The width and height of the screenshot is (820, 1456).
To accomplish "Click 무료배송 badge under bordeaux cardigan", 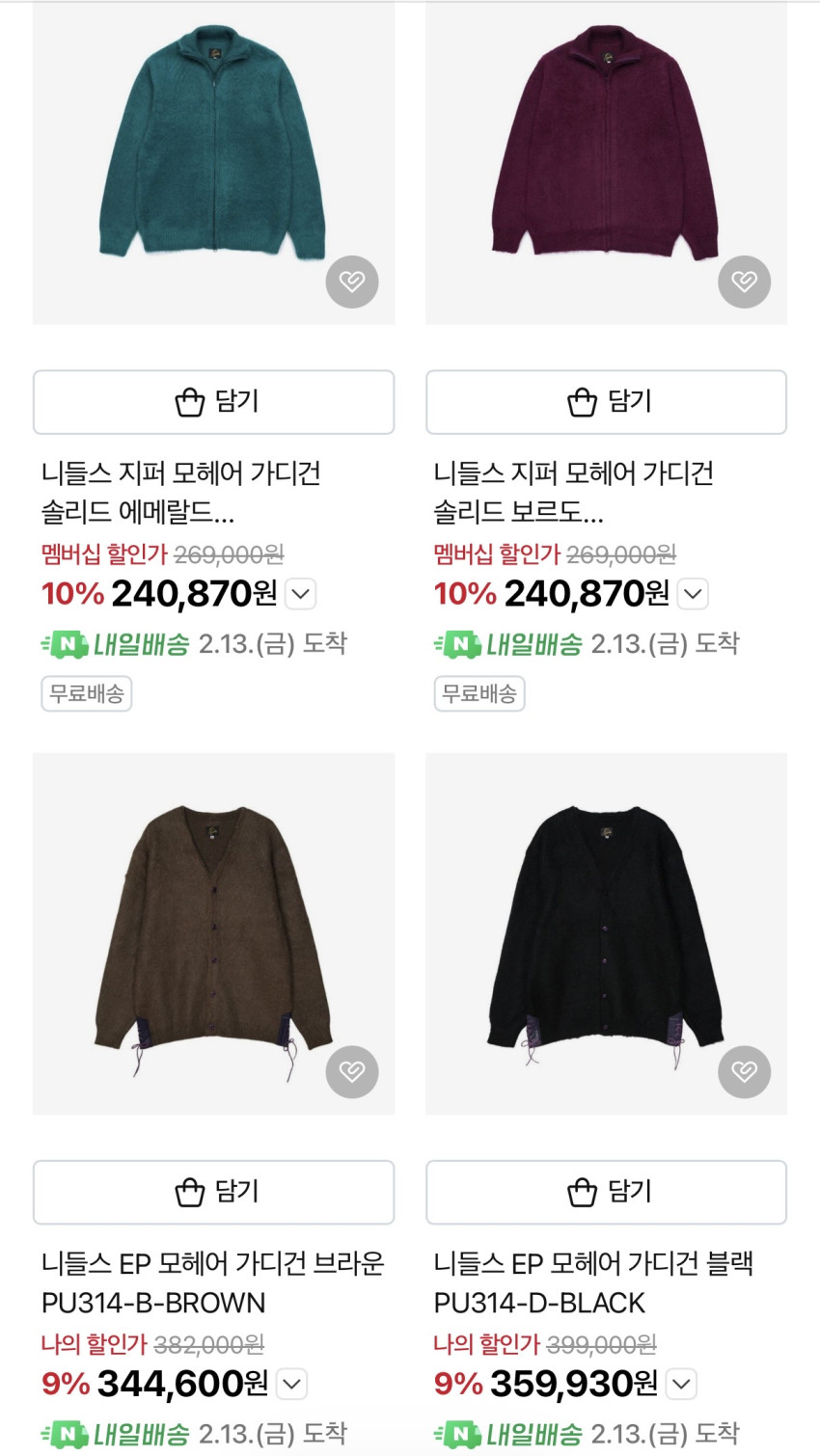I will (x=479, y=693).
